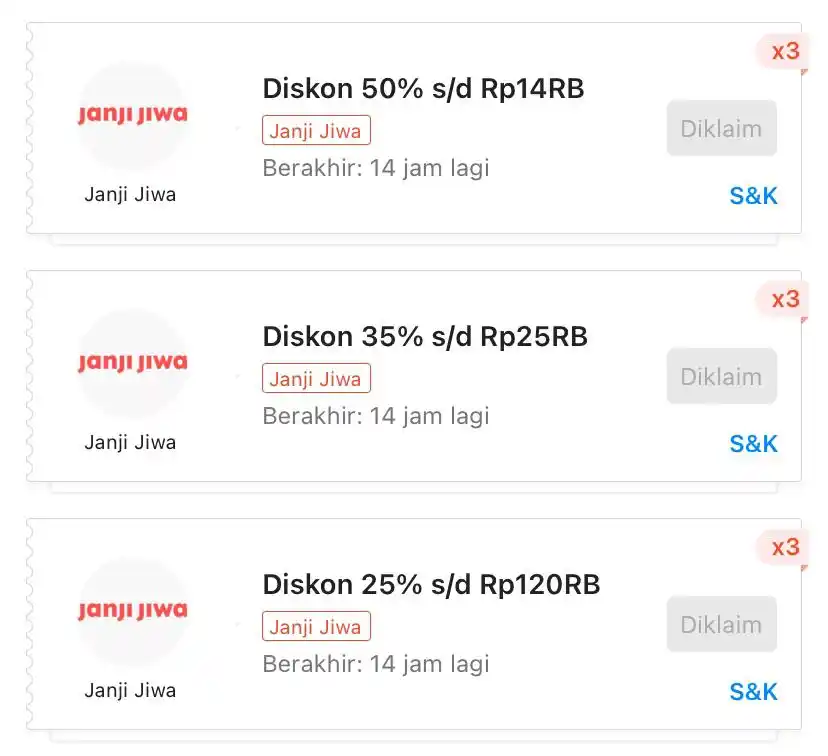Open S&K terms for Diskon 50% voucher
828x756 pixels.
pyautogui.click(x=754, y=196)
